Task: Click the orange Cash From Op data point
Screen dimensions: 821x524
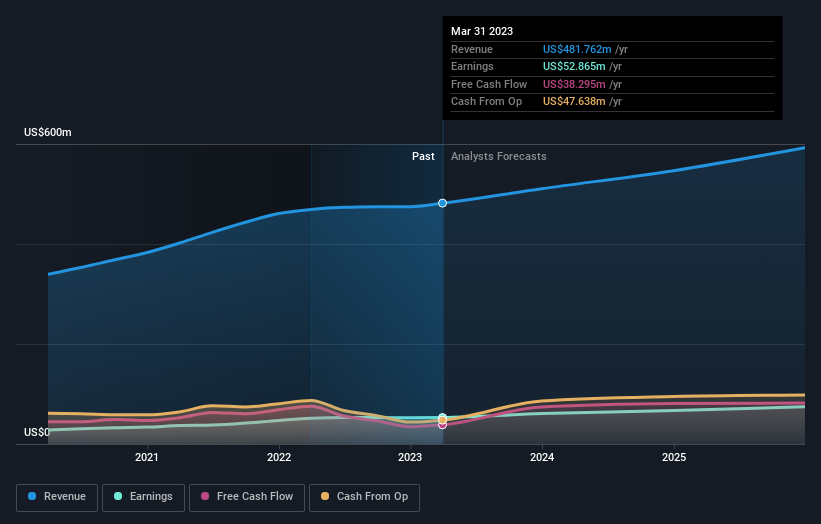Action: point(442,420)
